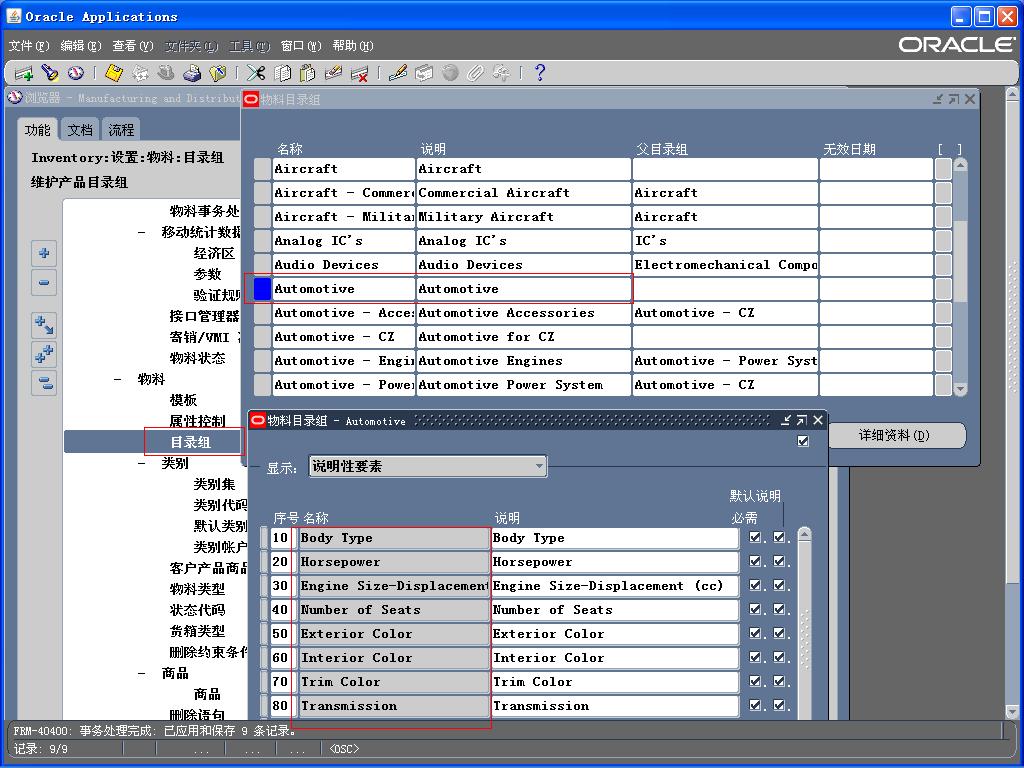This screenshot has width=1024, height=768.
Task: Select the 目录组 navigator item
Action: [x=191, y=442]
